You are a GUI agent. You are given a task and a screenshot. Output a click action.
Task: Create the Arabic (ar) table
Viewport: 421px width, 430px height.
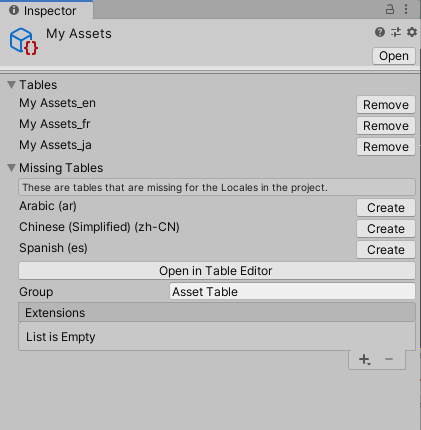[x=386, y=208]
